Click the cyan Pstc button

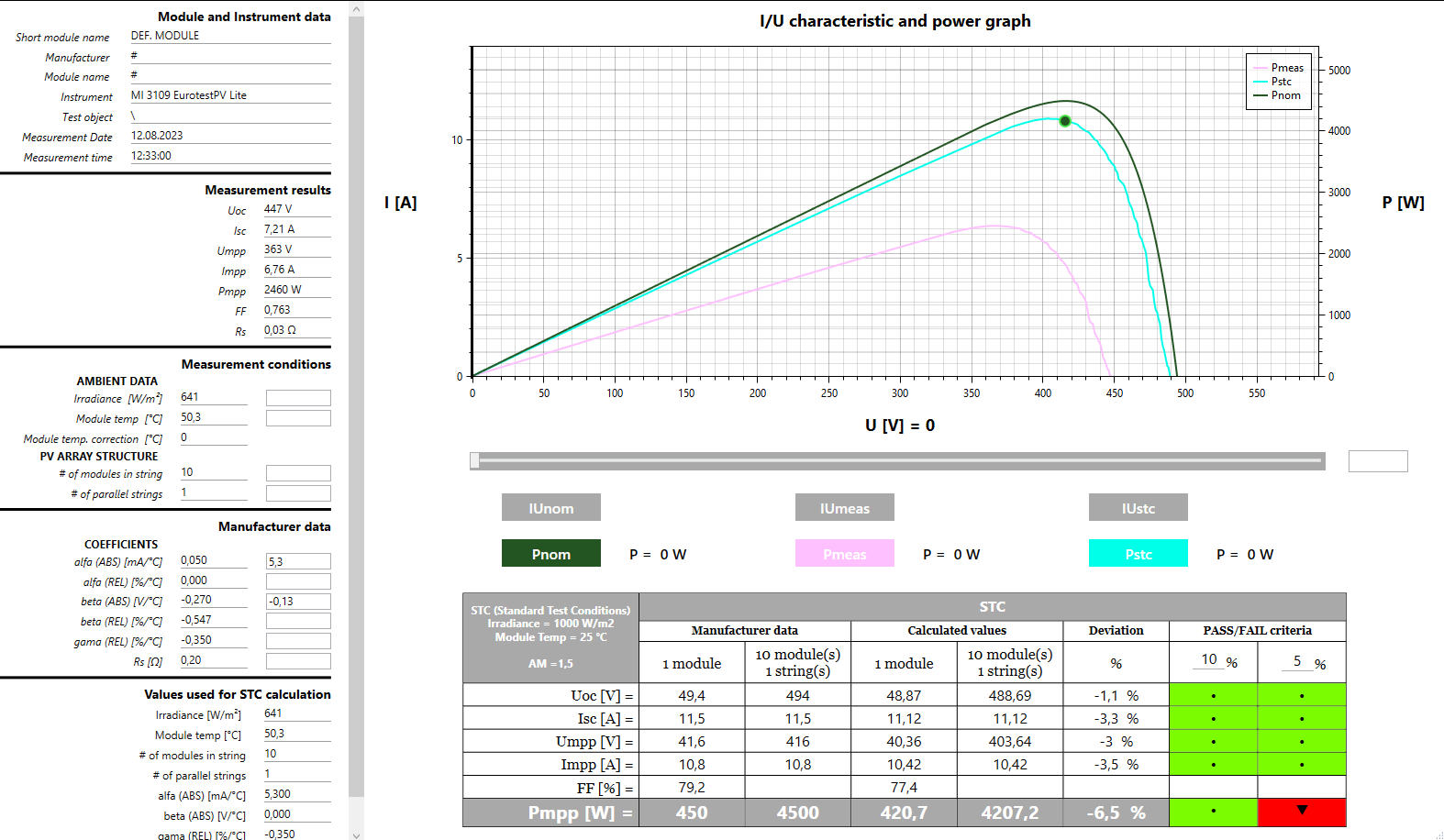coord(1138,554)
